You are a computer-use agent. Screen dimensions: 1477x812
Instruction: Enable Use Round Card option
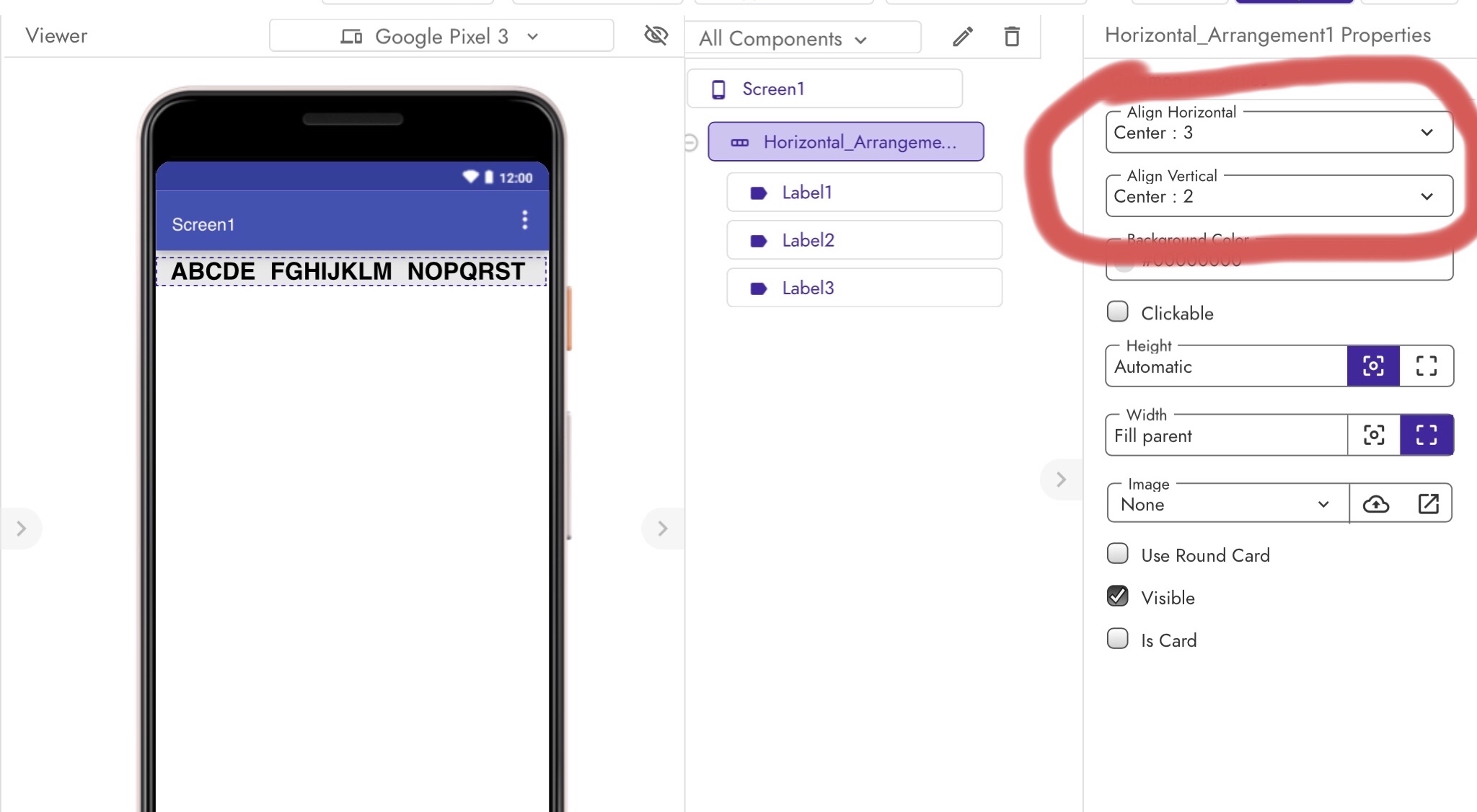click(1118, 553)
